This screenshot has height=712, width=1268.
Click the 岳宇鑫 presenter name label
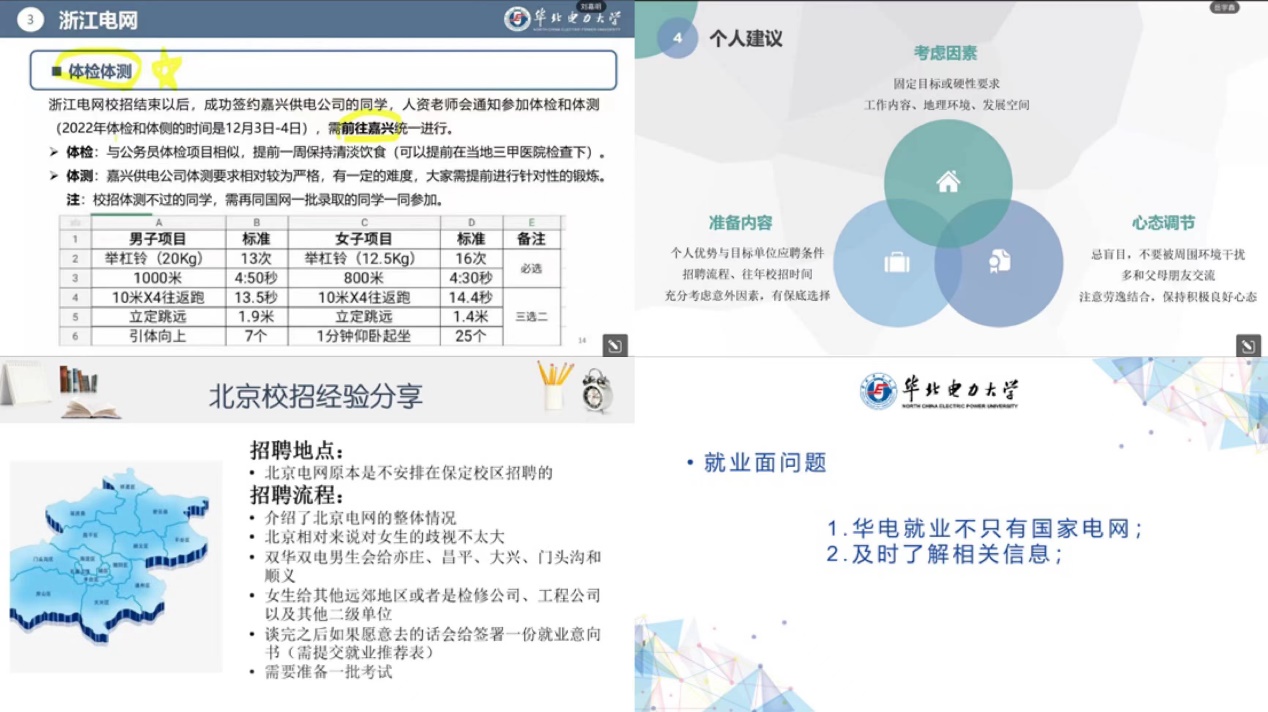[1225, 6]
